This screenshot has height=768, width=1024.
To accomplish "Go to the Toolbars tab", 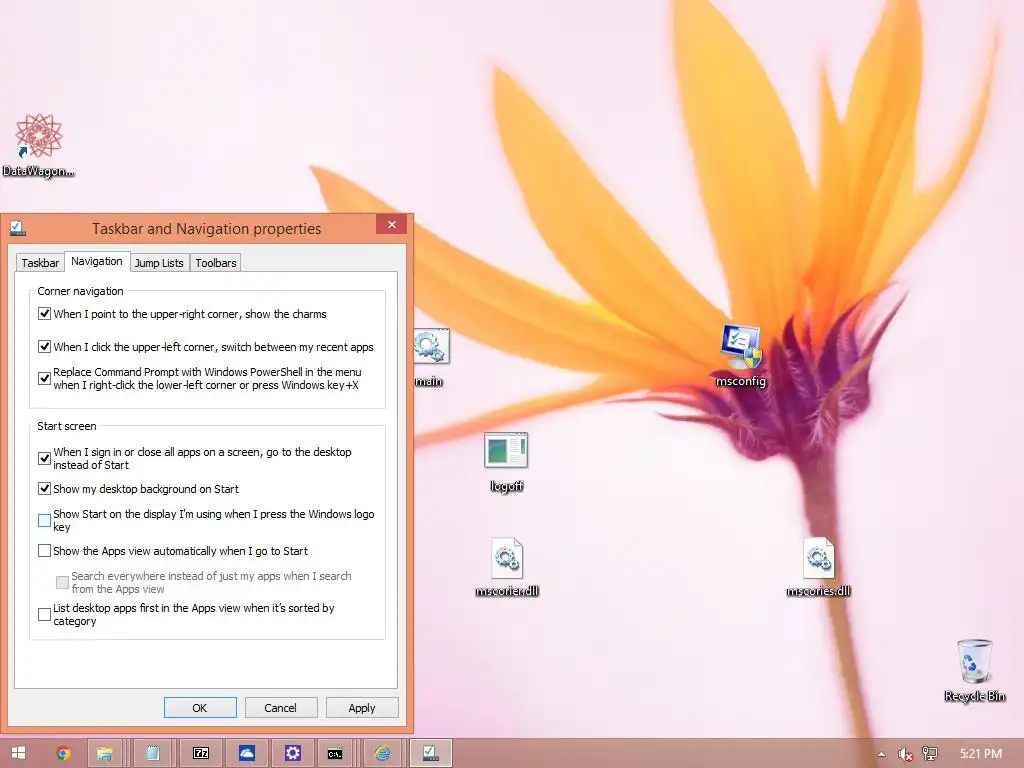I will pos(216,263).
